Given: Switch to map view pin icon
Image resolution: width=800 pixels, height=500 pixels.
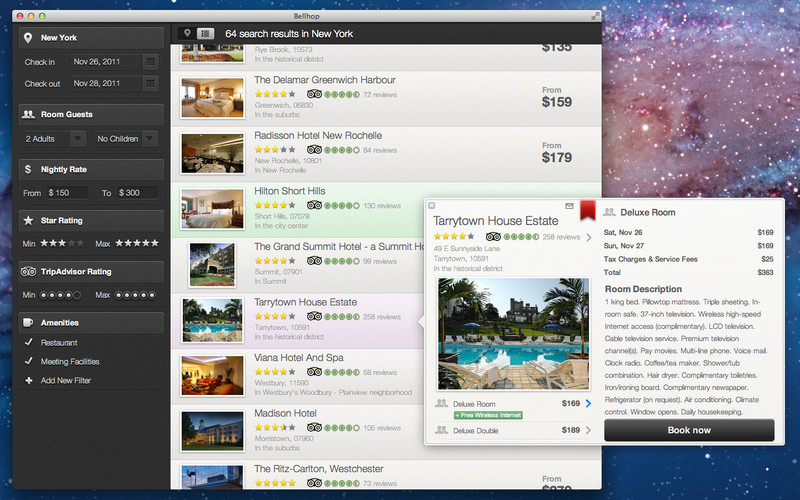Looking at the screenshot, I should (x=187, y=33).
